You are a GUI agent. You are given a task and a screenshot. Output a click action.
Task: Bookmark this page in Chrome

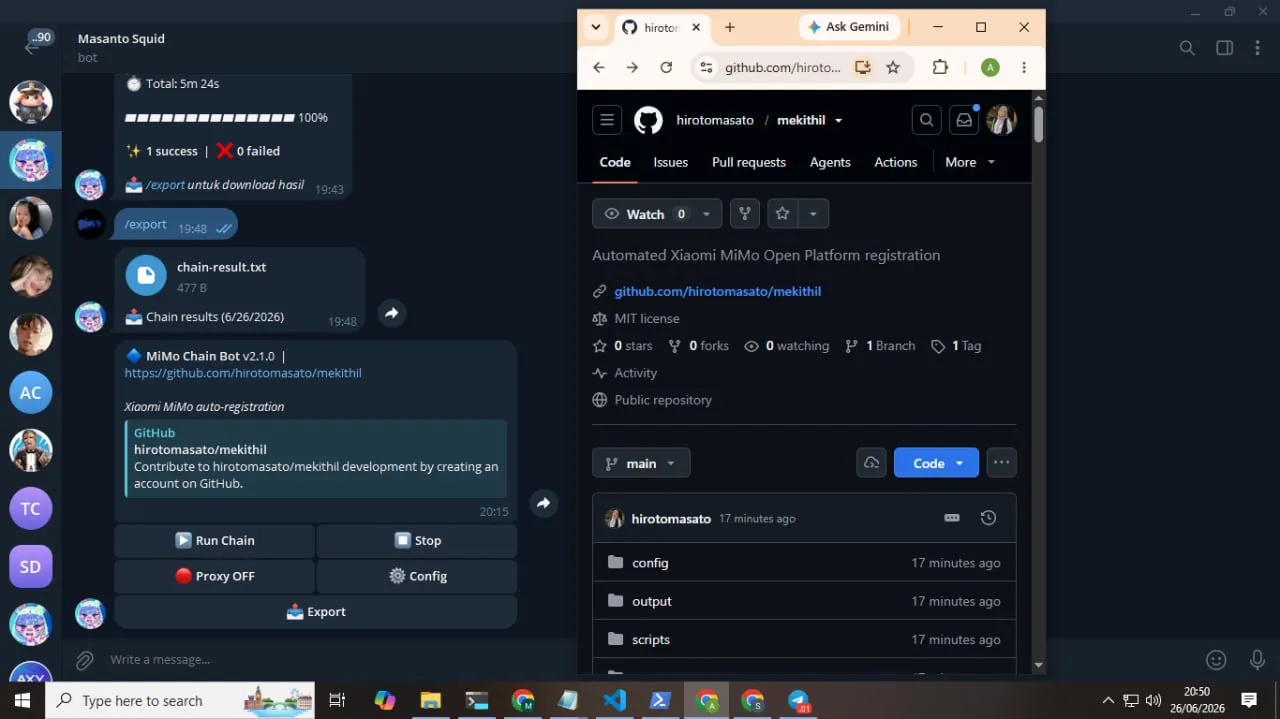point(893,67)
